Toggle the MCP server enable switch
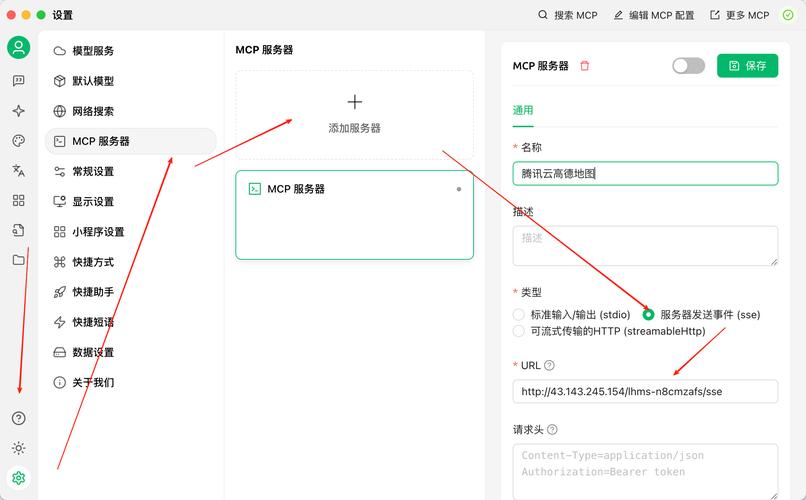This screenshot has height=500, width=806. point(688,66)
